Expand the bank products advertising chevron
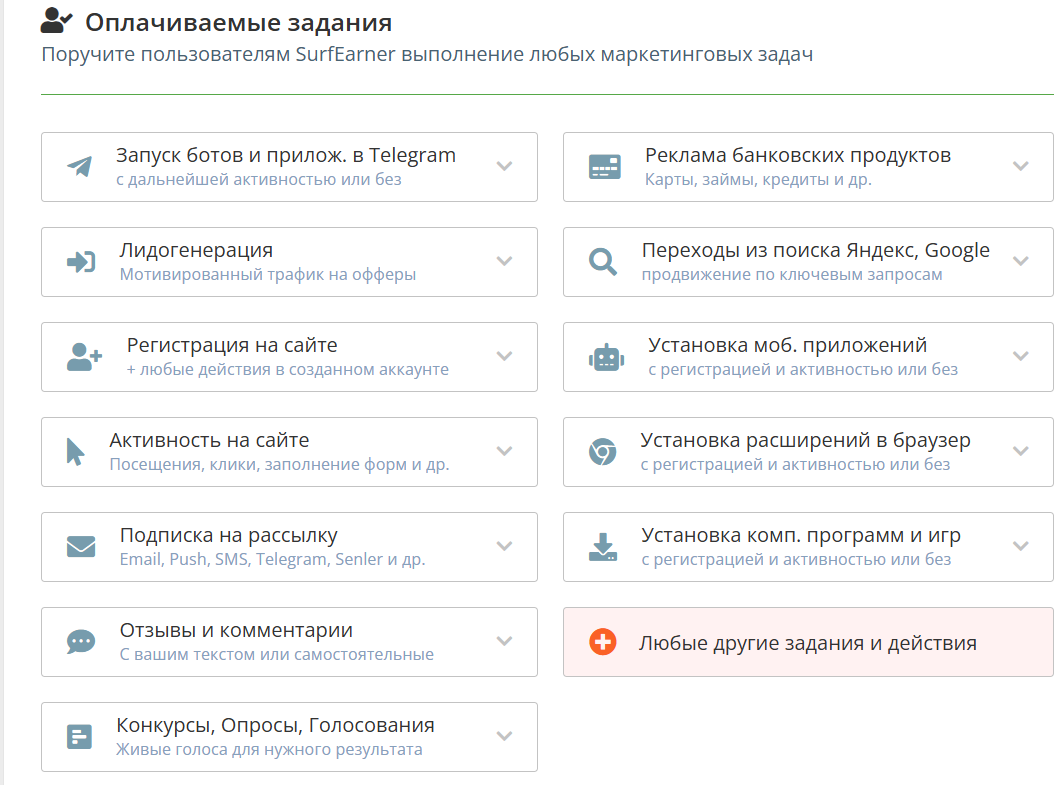Image resolution: width=1058 pixels, height=785 pixels. [1020, 167]
